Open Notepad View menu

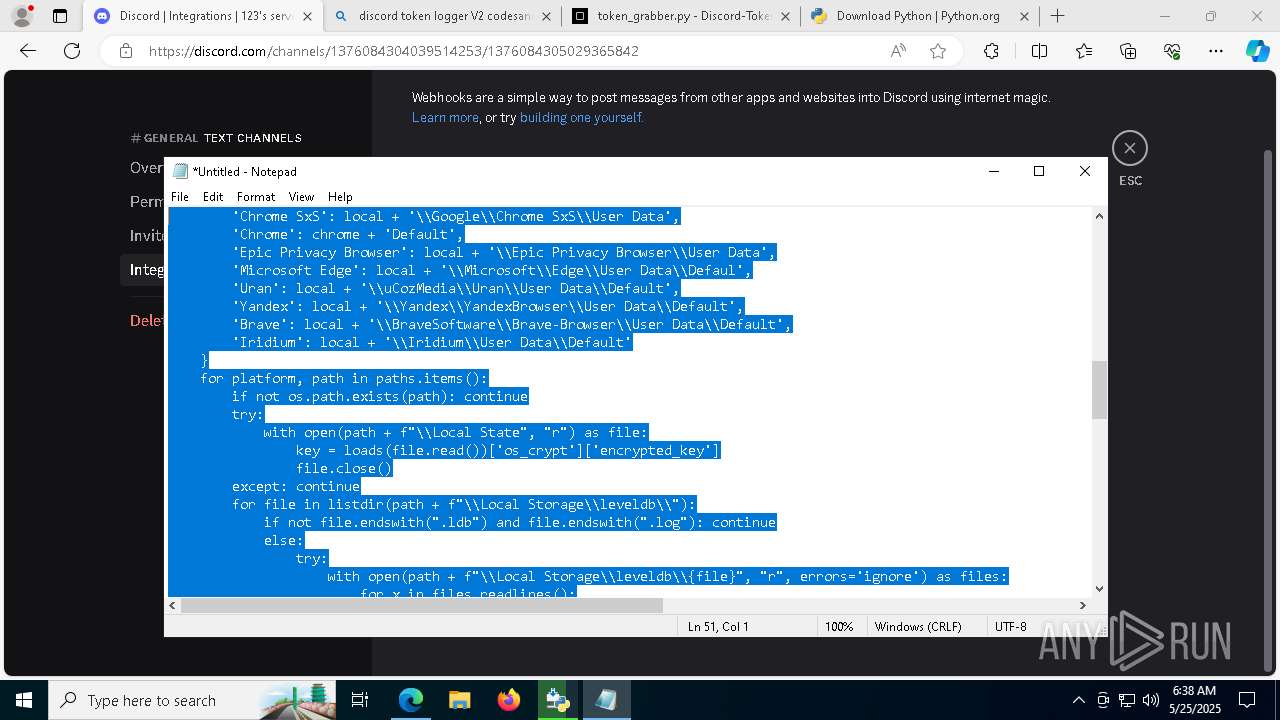click(x=301, y=197)
